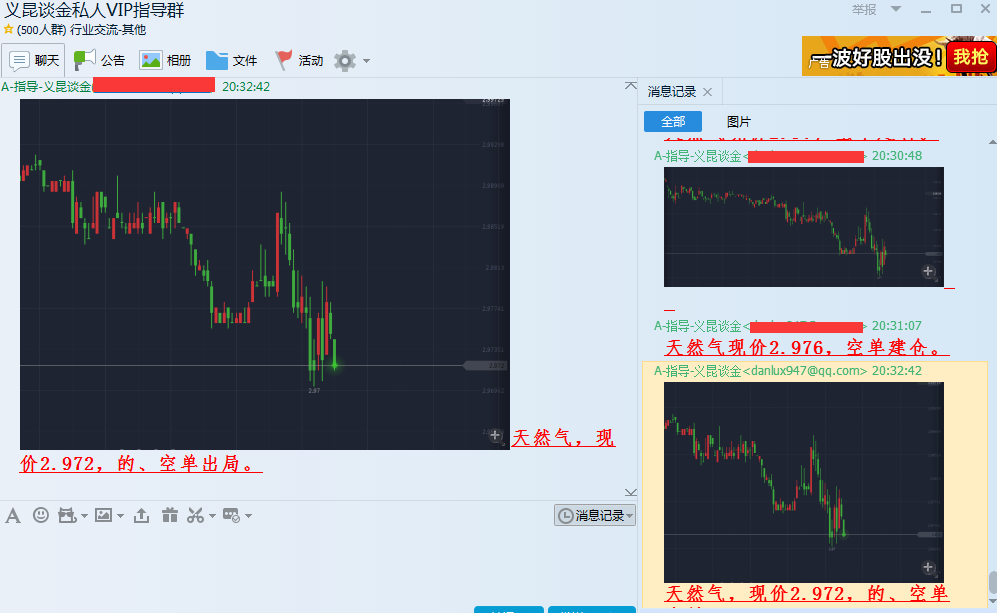Open the 公告 announcements tab
Screen dimensions: 997x613
(99, 60)
